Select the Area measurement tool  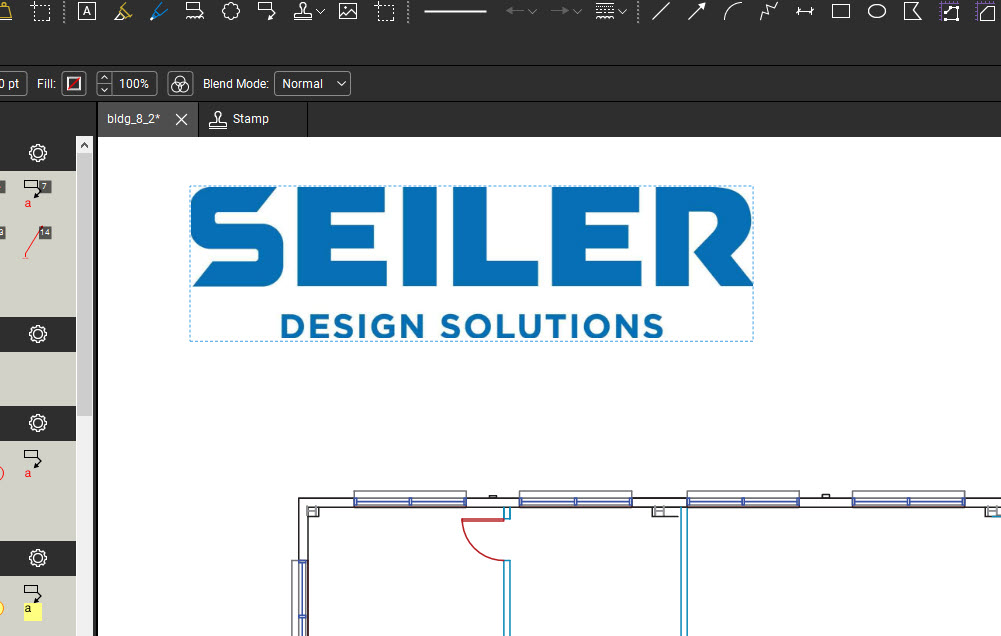coord(988,11)
